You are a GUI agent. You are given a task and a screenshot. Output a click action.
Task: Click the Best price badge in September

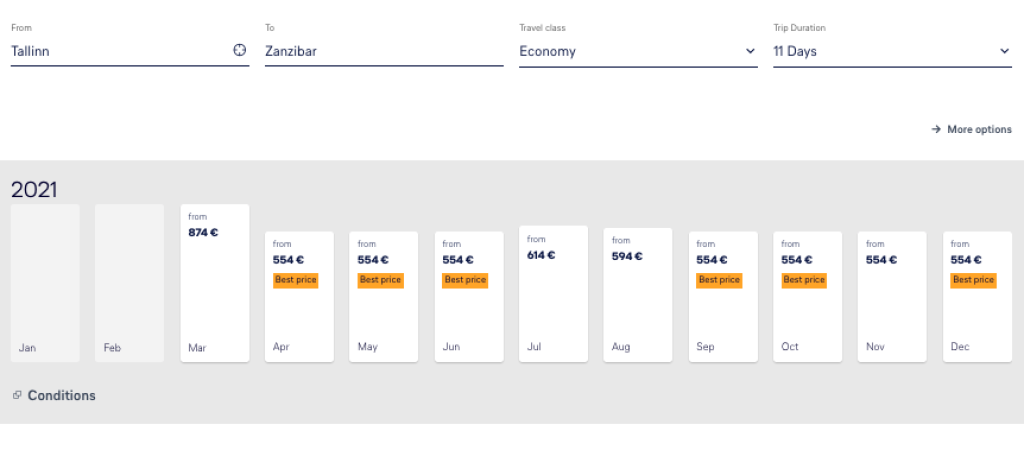point(719,280)
